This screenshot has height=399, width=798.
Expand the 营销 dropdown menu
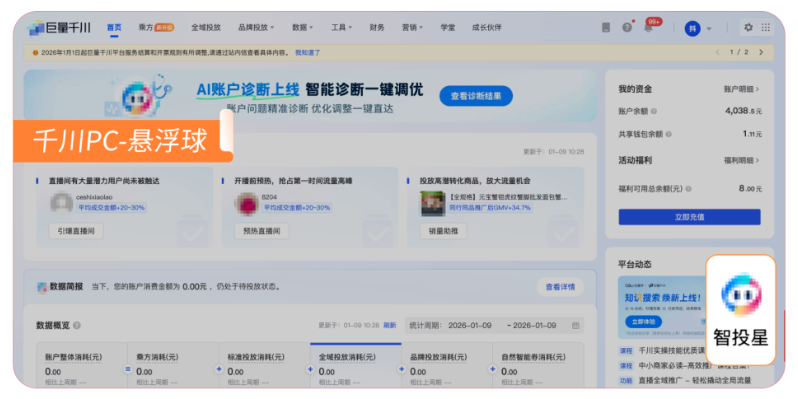[412, 27]
